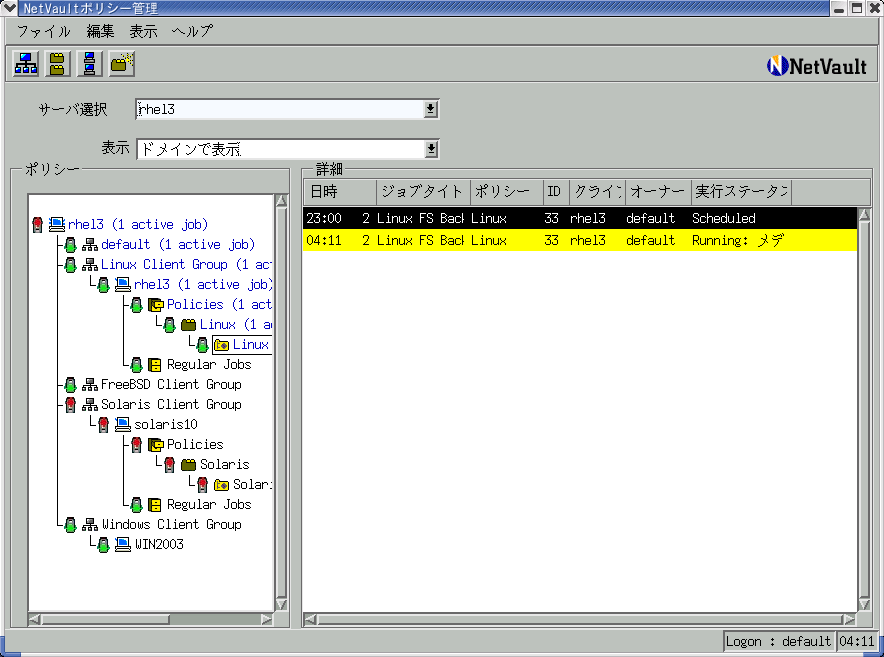Open the 表示 view mode dropdown arrow

coord(431,149)
